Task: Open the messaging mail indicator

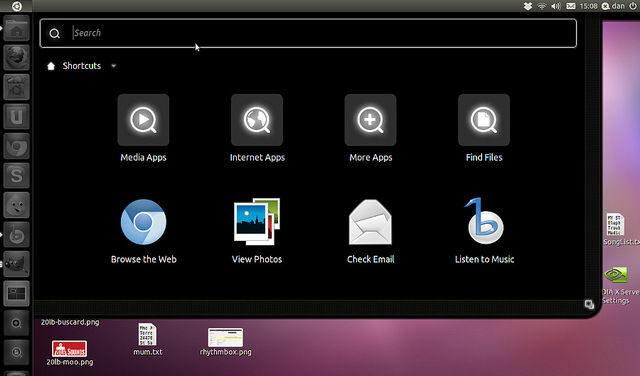Action: coord(571,6)
